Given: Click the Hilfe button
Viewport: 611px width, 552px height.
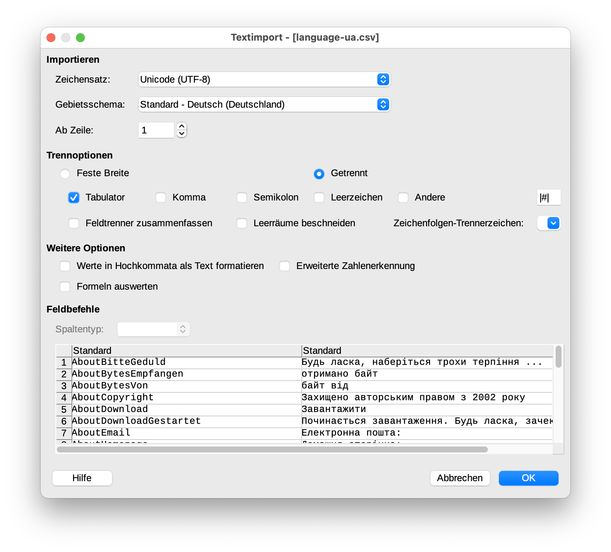Looking at the screenshot, I should (82, 478).
